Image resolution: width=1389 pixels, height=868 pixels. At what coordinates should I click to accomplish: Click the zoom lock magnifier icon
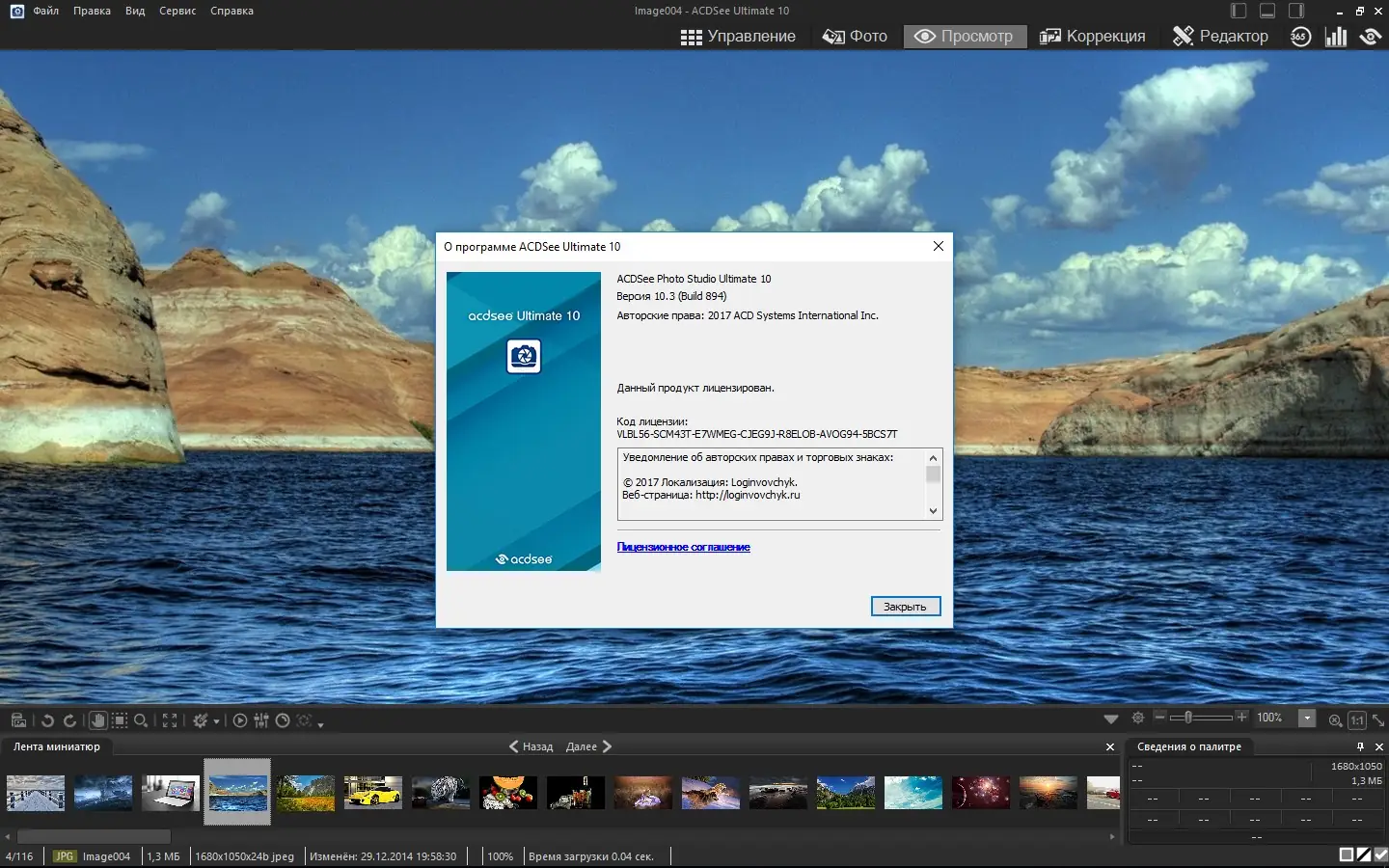(1335, 719)
